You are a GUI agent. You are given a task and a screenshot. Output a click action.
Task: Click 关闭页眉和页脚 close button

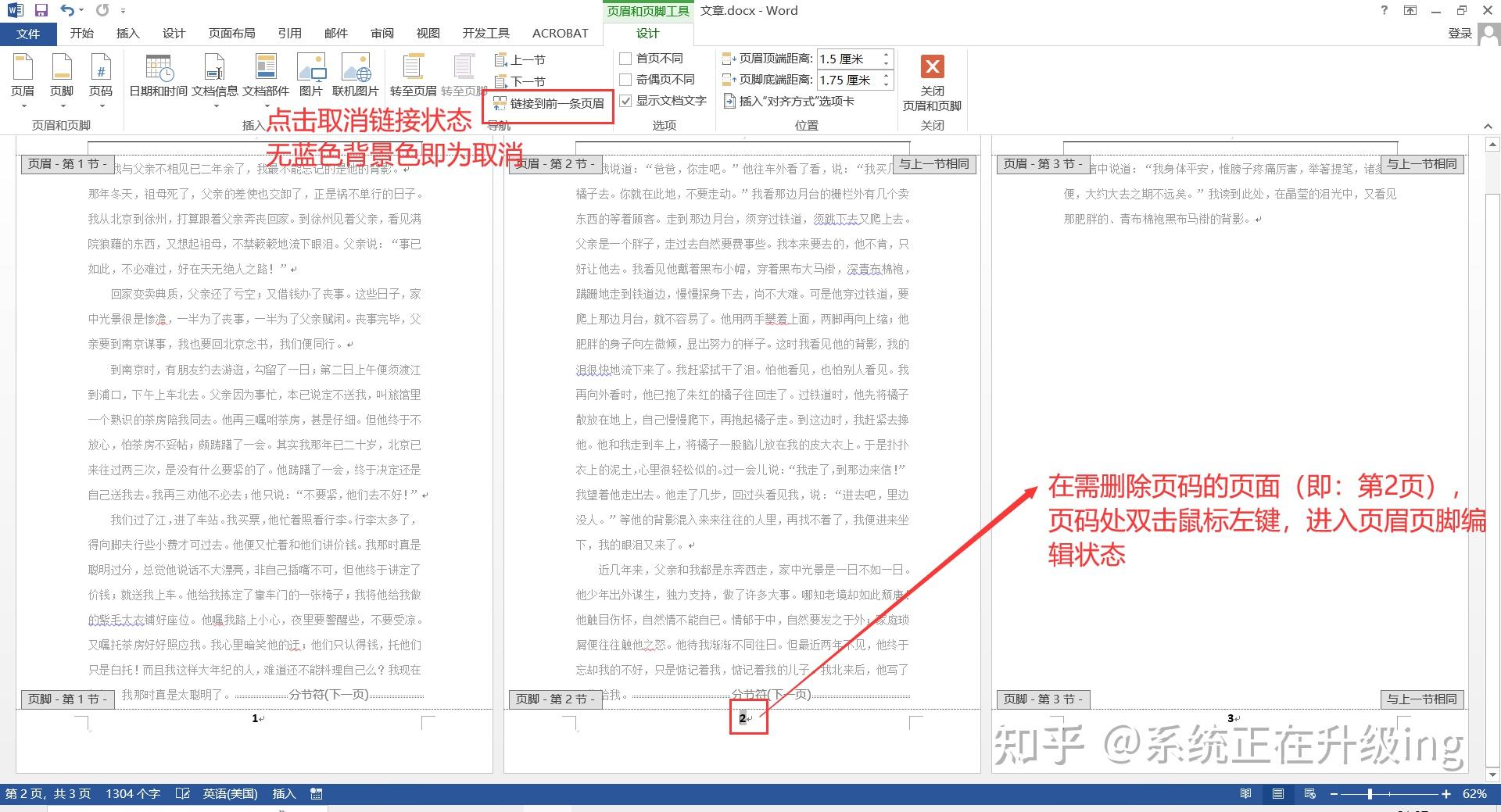click(x=932, y=83)
